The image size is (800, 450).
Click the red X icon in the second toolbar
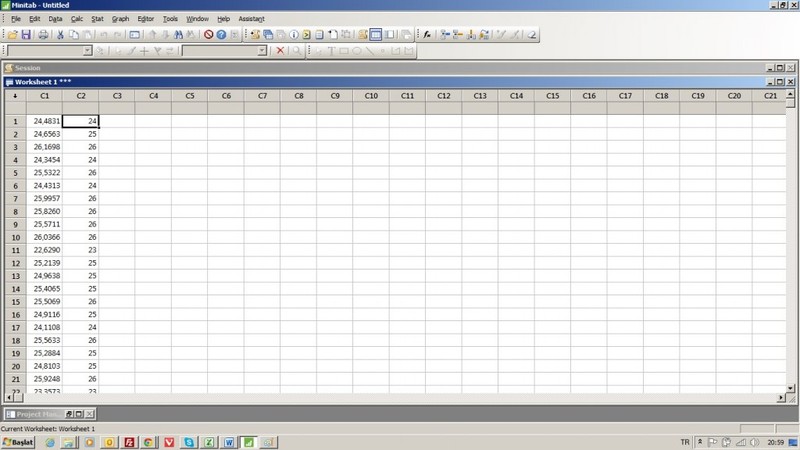coord(280,50)
